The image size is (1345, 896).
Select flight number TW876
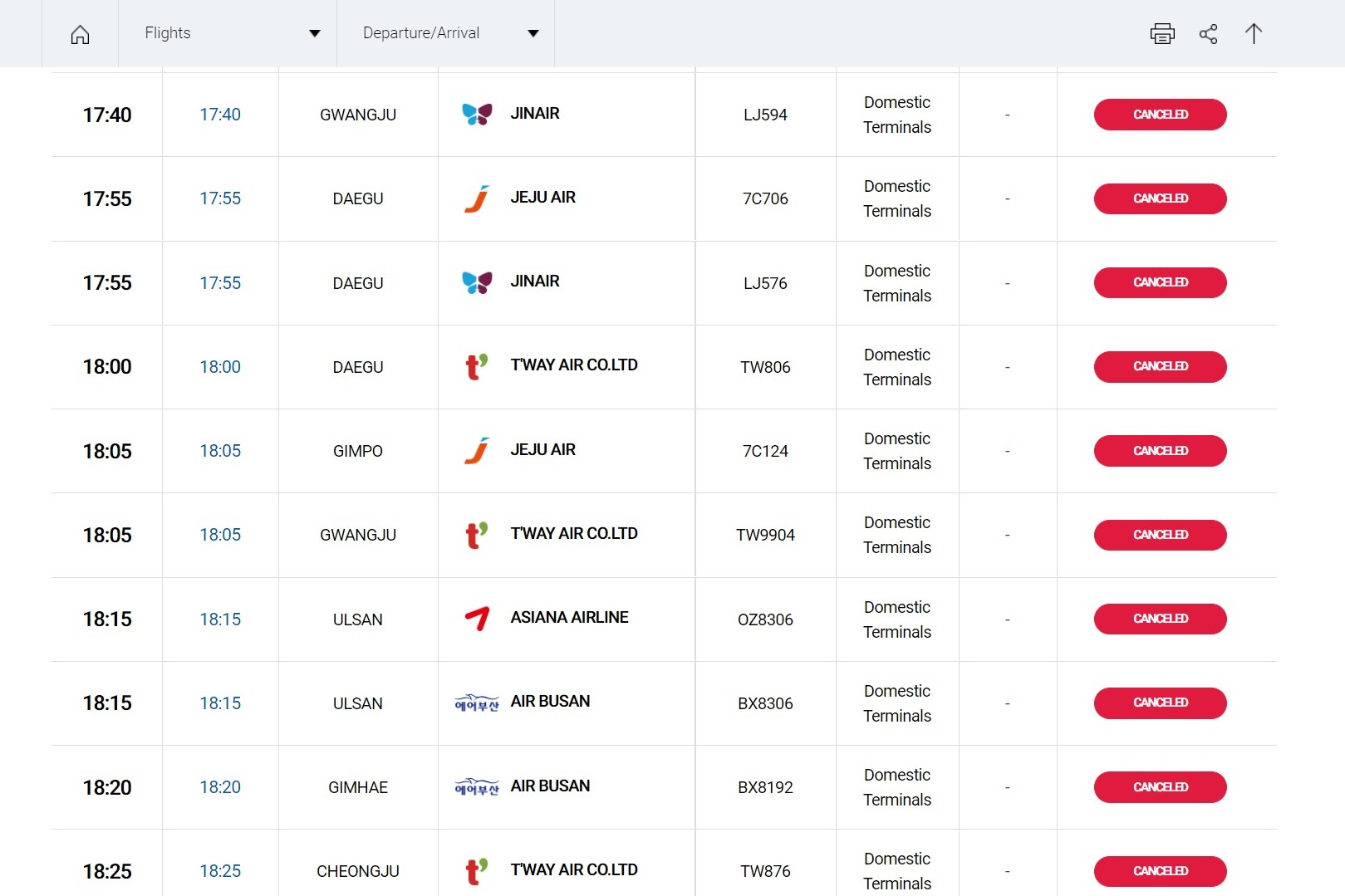[x=765, y=871]
